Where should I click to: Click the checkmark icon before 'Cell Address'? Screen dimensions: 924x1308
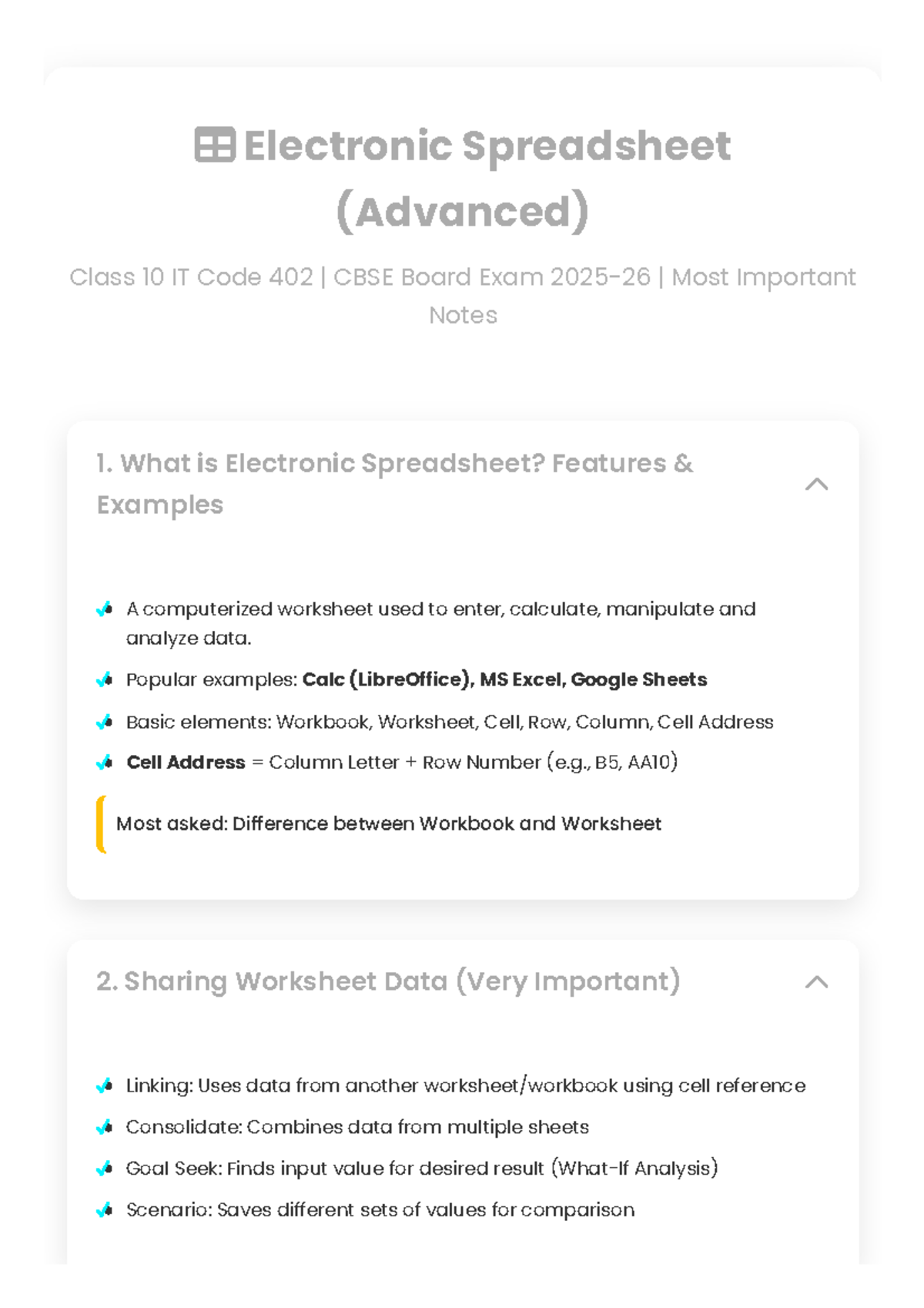pos(105,763)
